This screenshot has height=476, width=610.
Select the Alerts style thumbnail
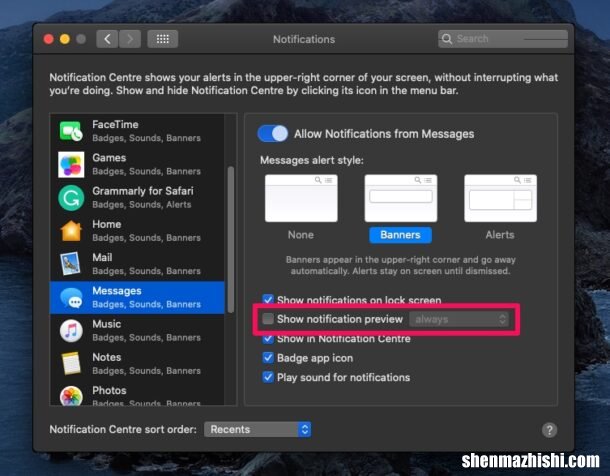click(x=500, y=198)
